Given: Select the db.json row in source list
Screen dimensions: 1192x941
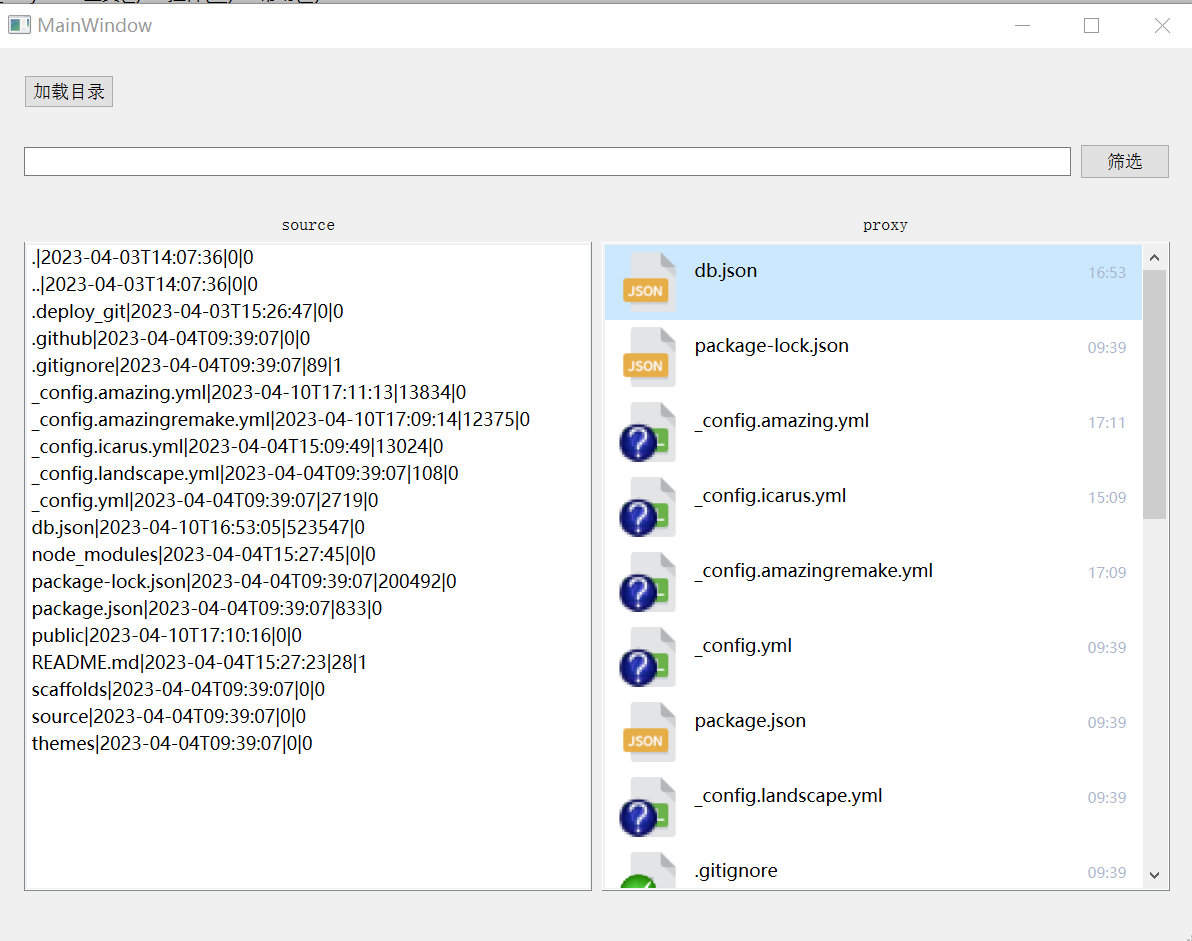Looking at the screenshot, I should coord(308,528).
